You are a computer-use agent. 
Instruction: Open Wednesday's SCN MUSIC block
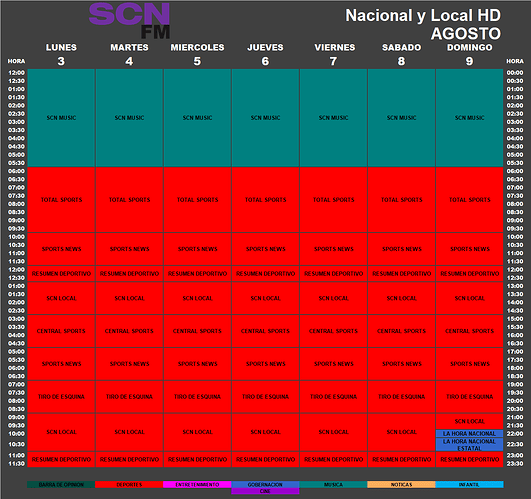(x=197, y=118)
